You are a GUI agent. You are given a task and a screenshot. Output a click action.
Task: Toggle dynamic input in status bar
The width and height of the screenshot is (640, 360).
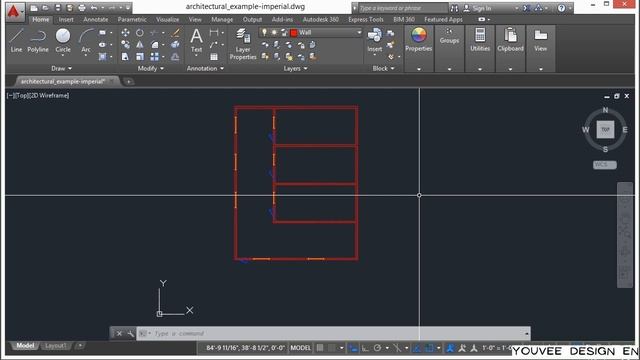353,348
